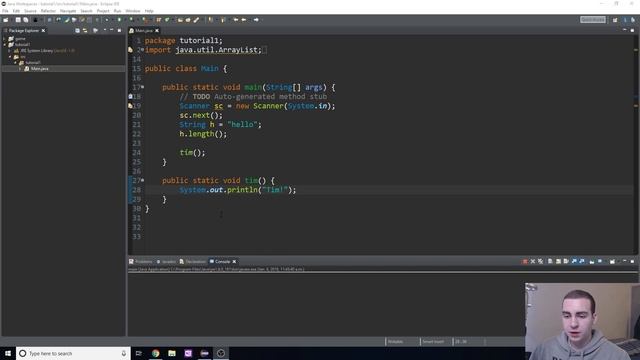Expand the JRE System Library node

point(10,51)
